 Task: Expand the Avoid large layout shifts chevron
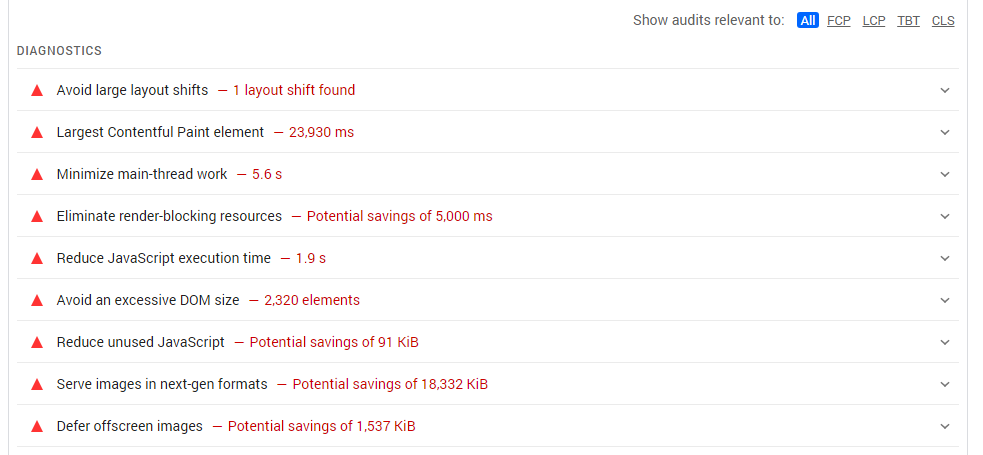945,90
